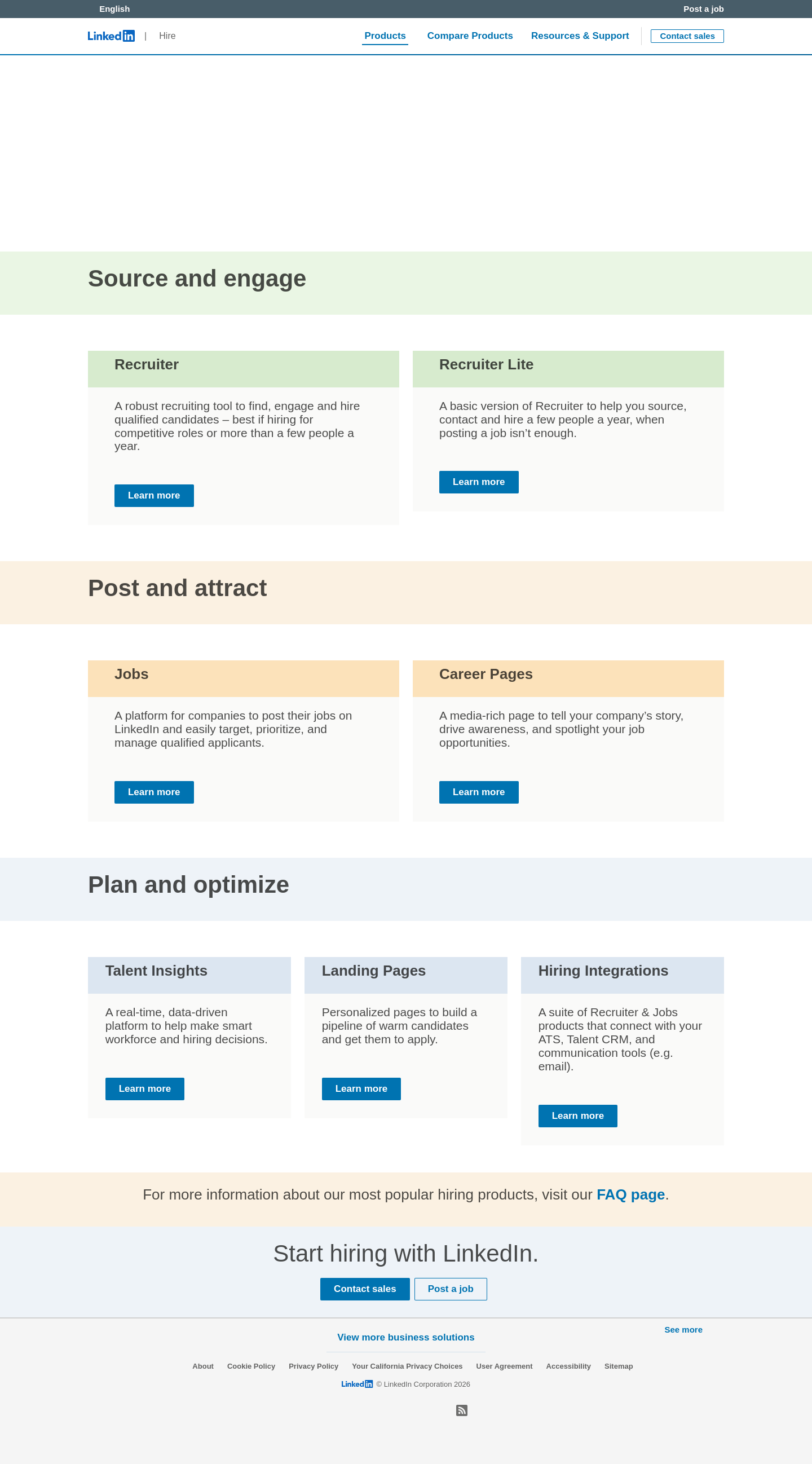Image resolution: width=812 pixels, height=1464 pixels.
Task: Expand the See more footer section
Action: click(683, 1329)
